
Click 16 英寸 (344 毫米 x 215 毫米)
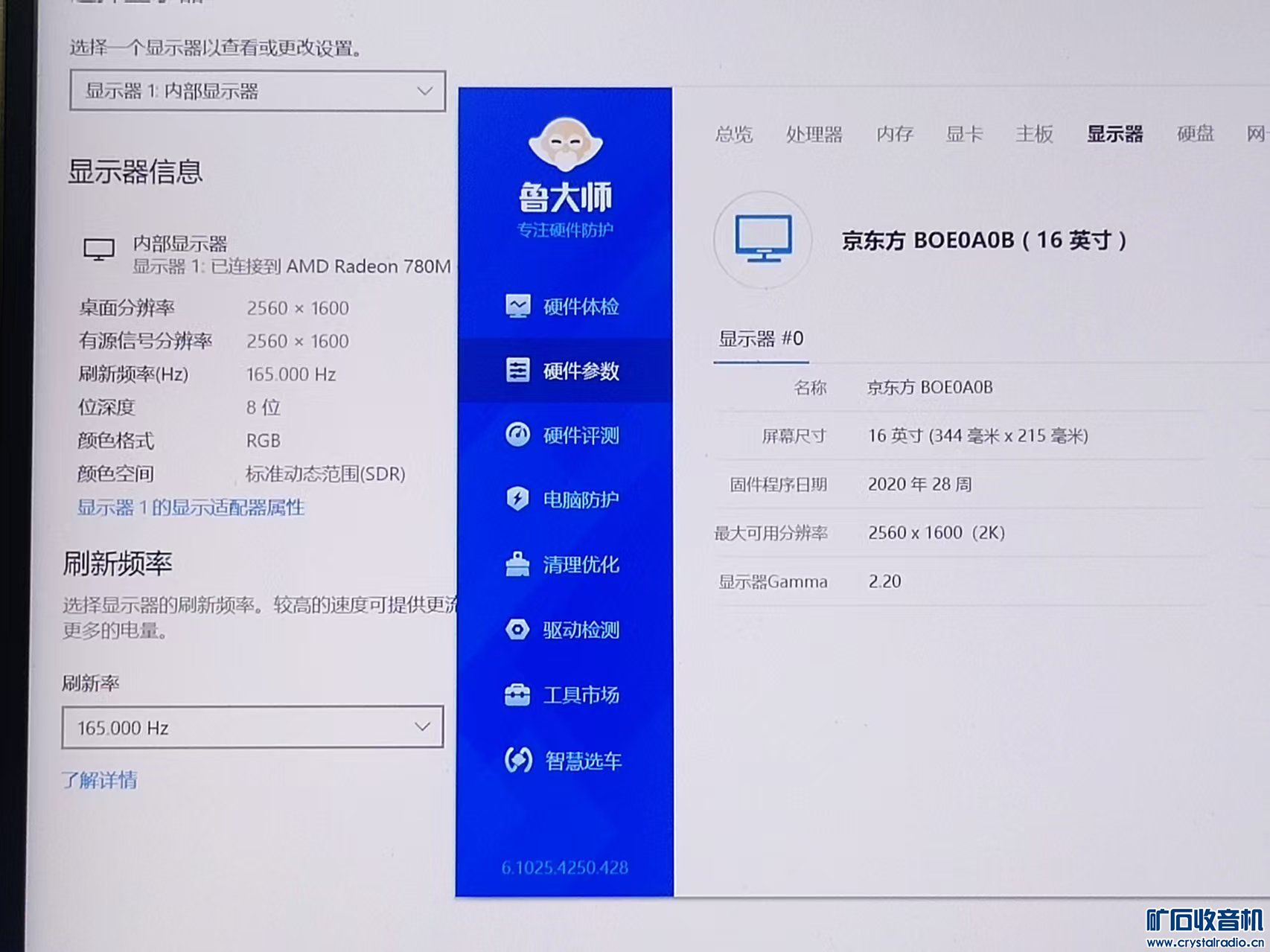point(978,435)
